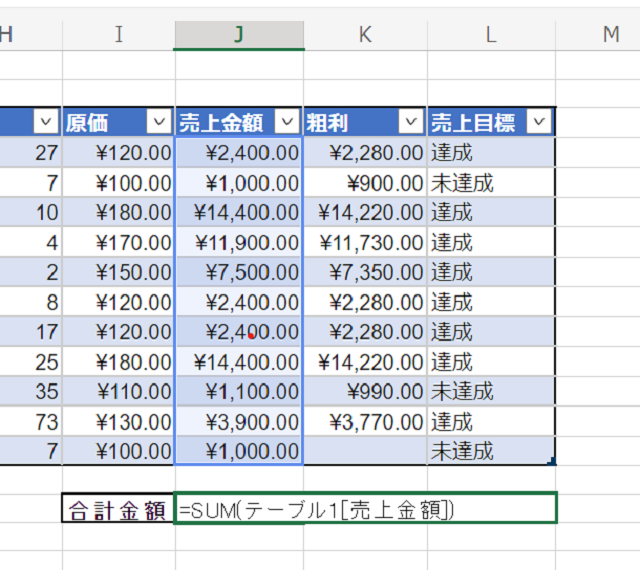This screenshot has width=640, height=570.
Task: Select the cell with quantity 27
Action: point(31,153)
